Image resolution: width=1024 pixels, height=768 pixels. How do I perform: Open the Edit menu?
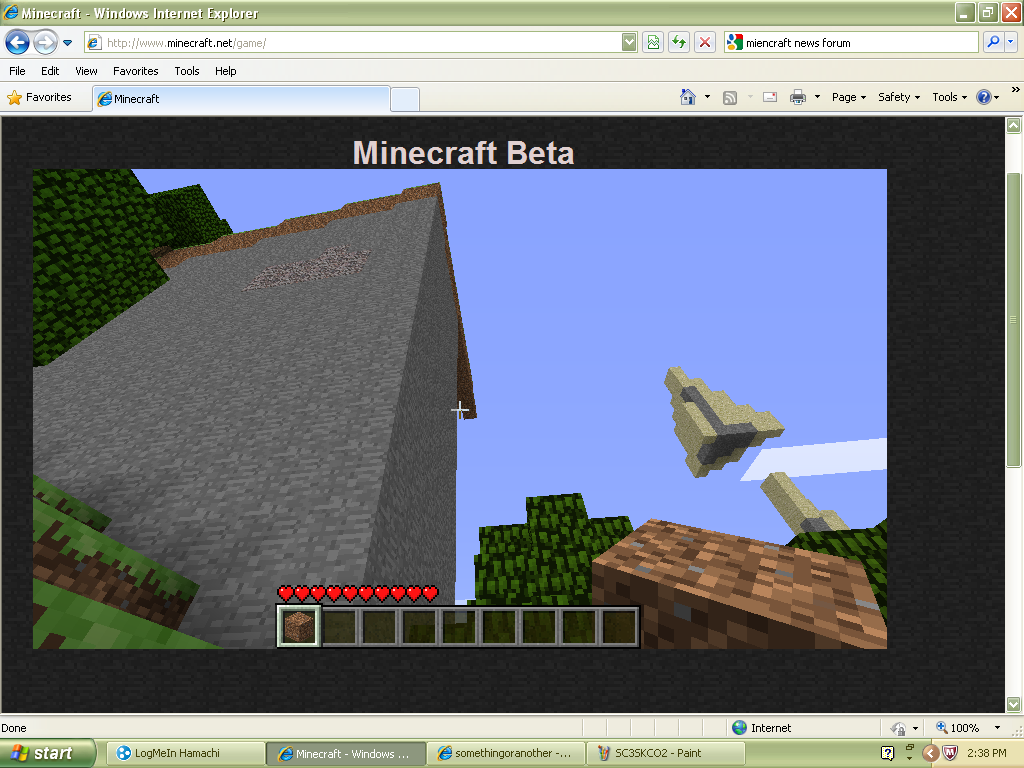[x=50, y=71]
